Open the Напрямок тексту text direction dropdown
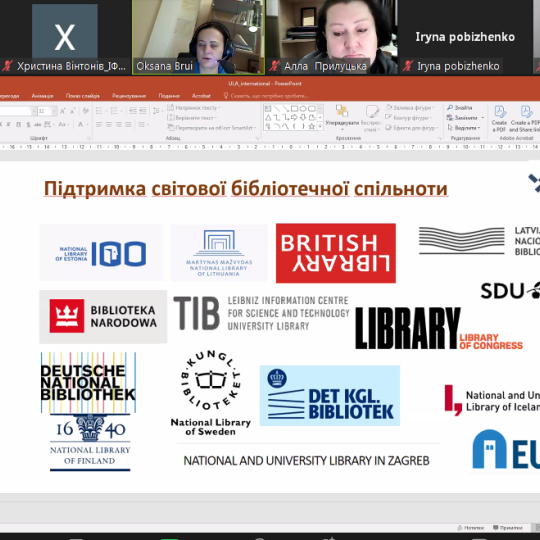Viewport: 540px width, 540px height. pyautogui.click(x=194, y=108)
